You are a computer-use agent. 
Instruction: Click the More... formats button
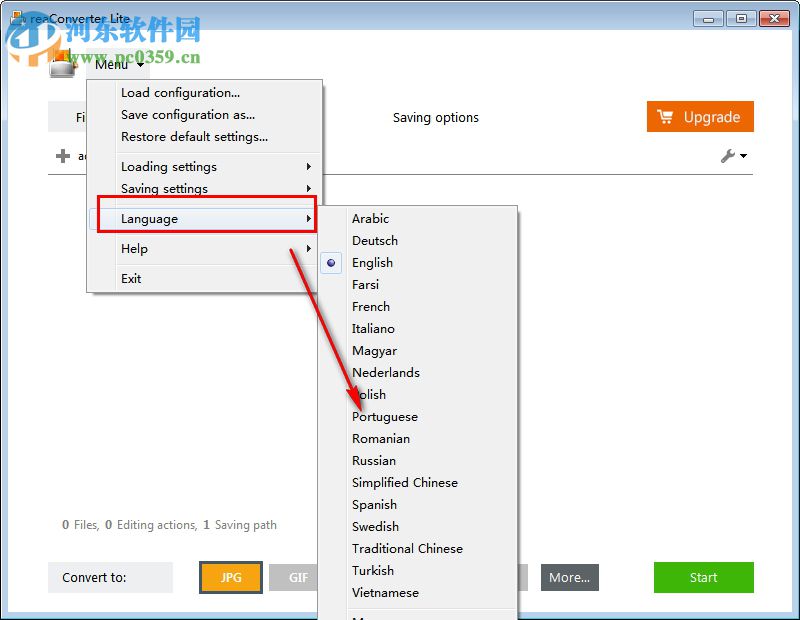(569, 578)
